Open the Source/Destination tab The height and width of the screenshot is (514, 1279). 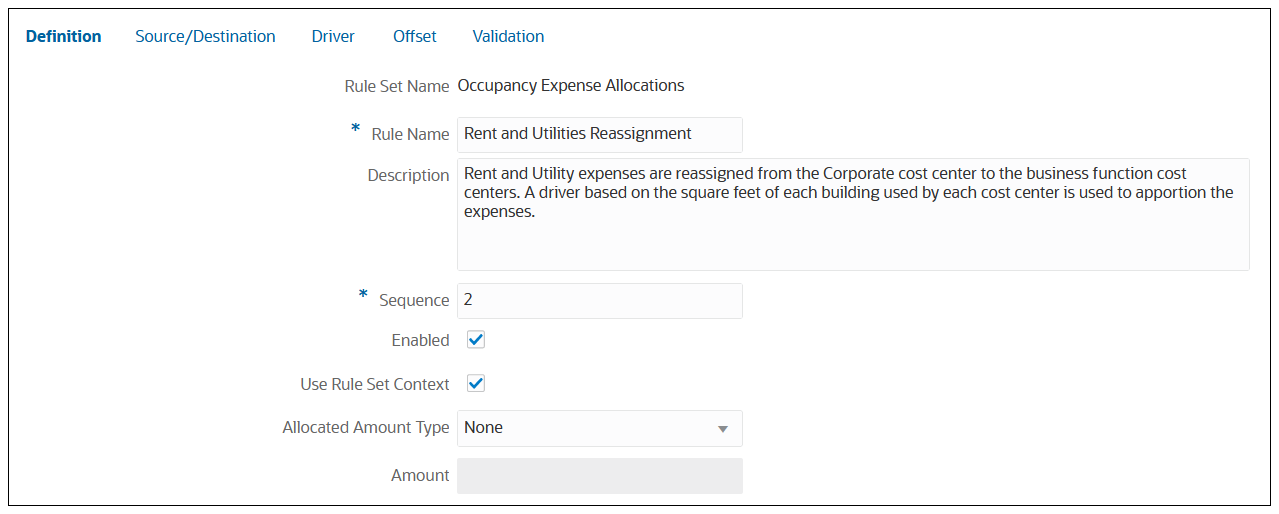point(205,36)
